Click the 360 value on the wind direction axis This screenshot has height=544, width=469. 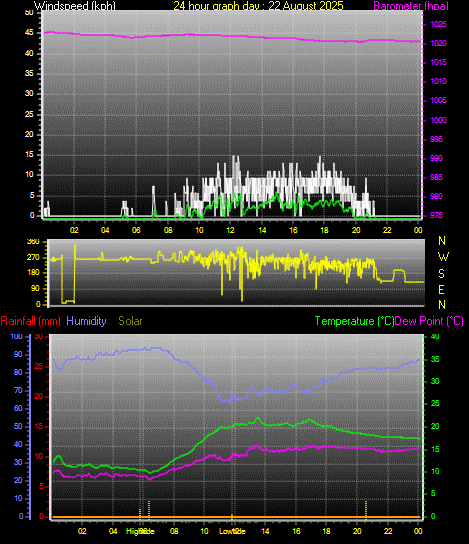tap(33, 241)
